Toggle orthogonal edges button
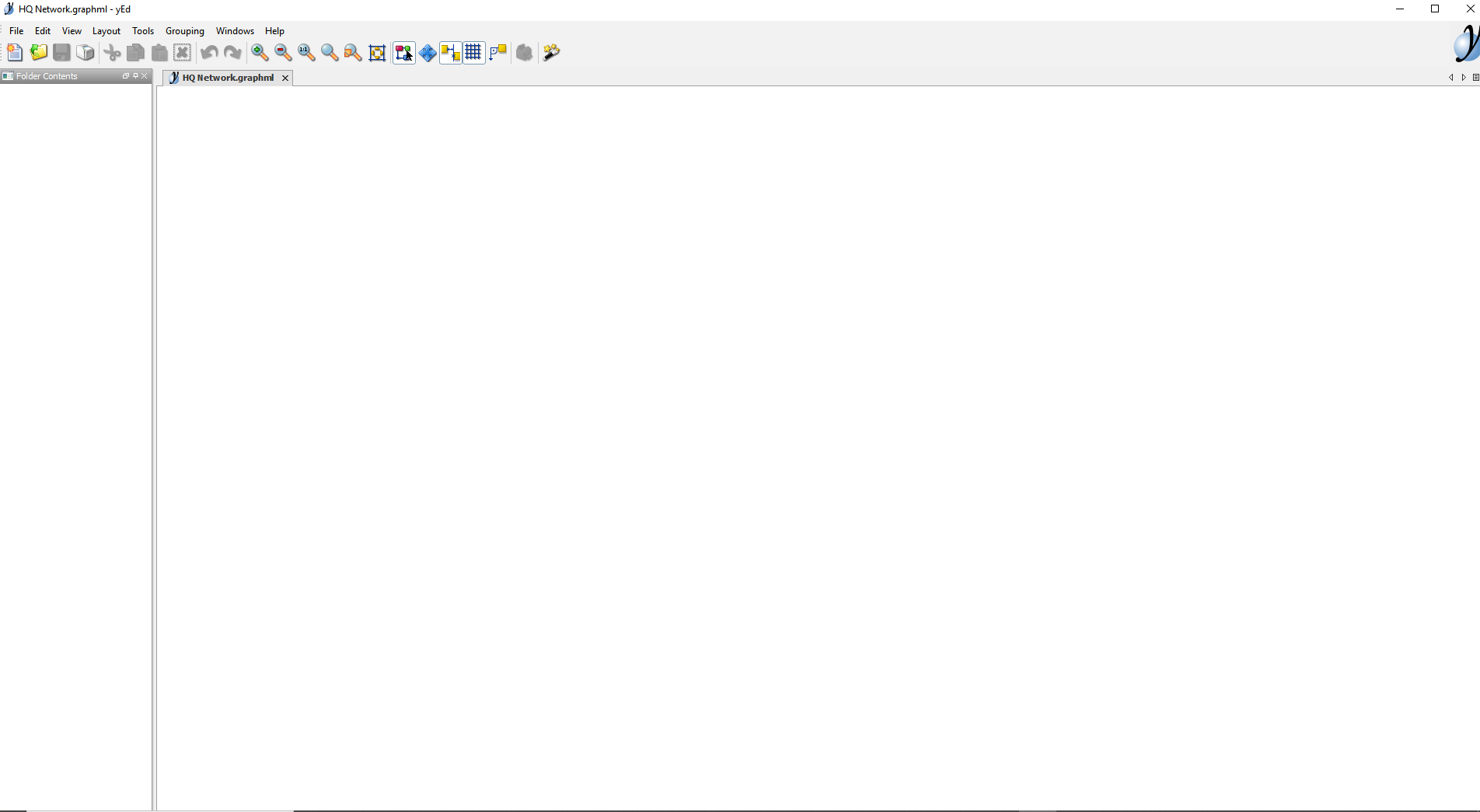The height and width of the screenshot is (812, 1480). [498, 53]
